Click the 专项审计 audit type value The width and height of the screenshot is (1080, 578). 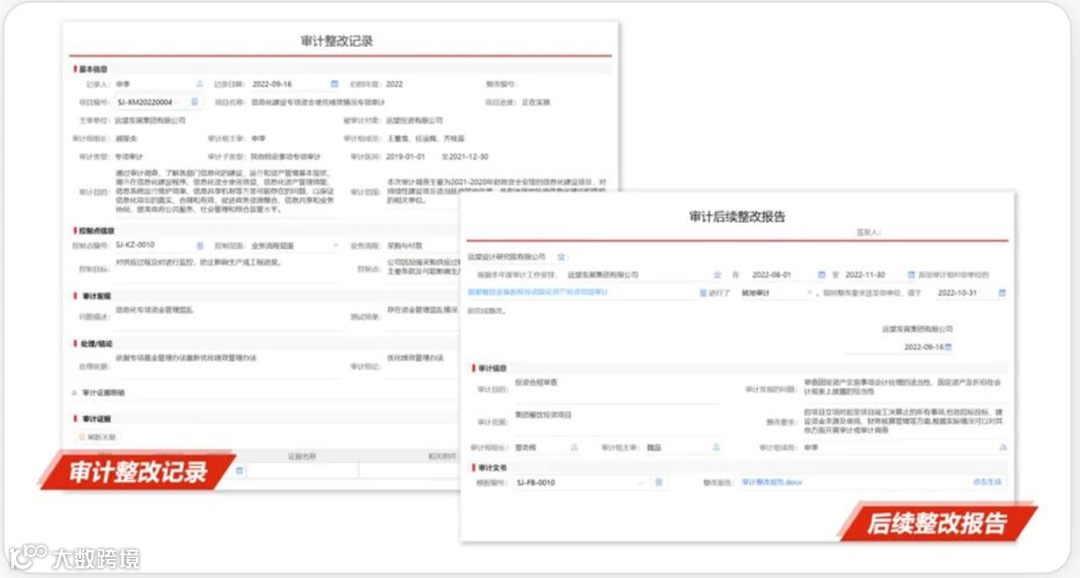[x=129, y=157]
